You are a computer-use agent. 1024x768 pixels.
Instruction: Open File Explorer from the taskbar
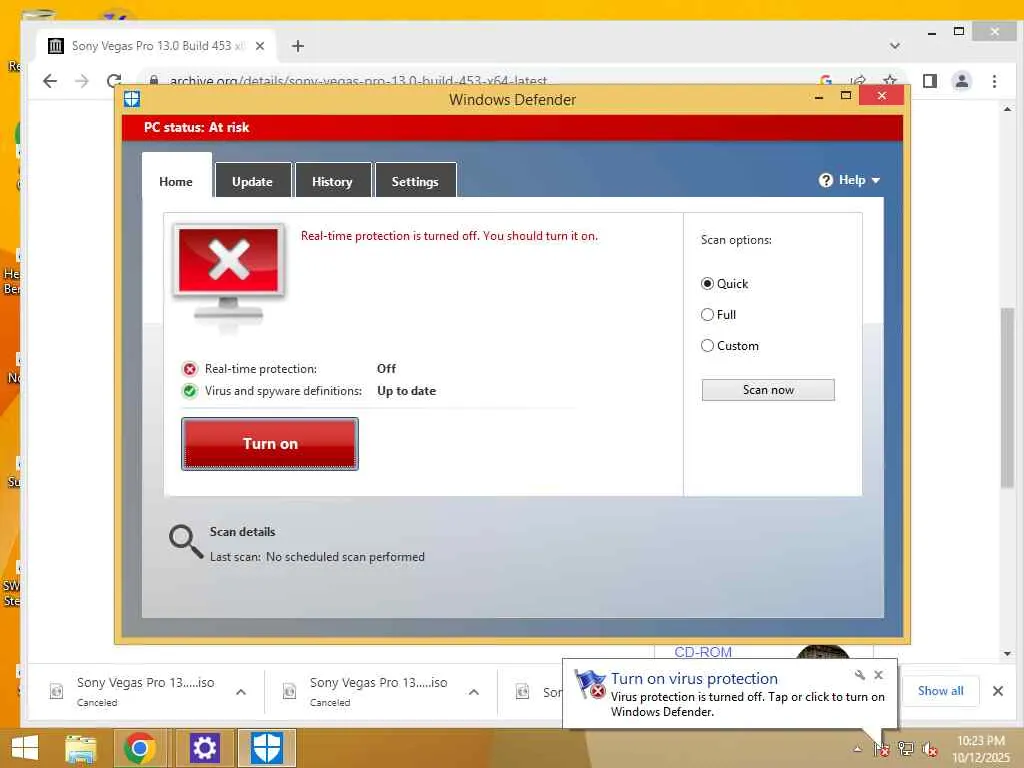click(82, 748)
